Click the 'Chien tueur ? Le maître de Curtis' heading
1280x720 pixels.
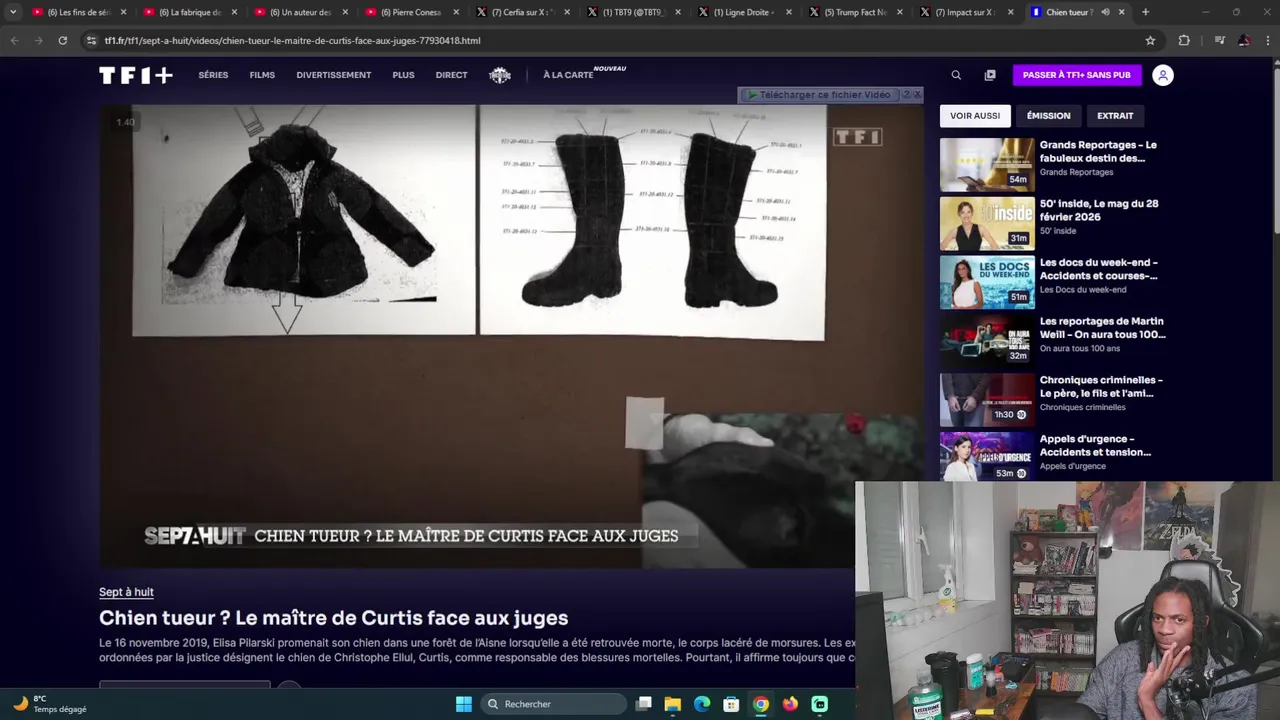pos(333,618)
